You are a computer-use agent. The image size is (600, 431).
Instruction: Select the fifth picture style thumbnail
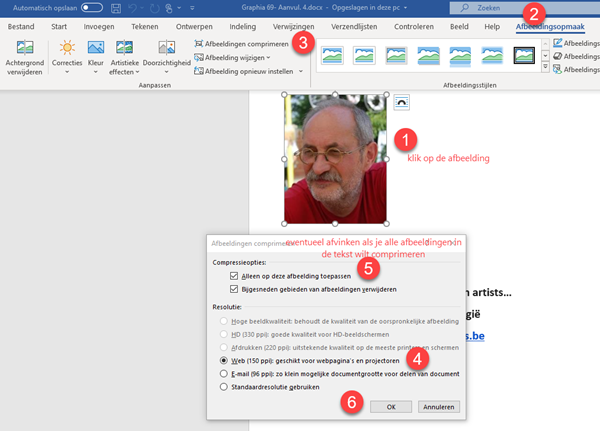click(x=460, y=56)
